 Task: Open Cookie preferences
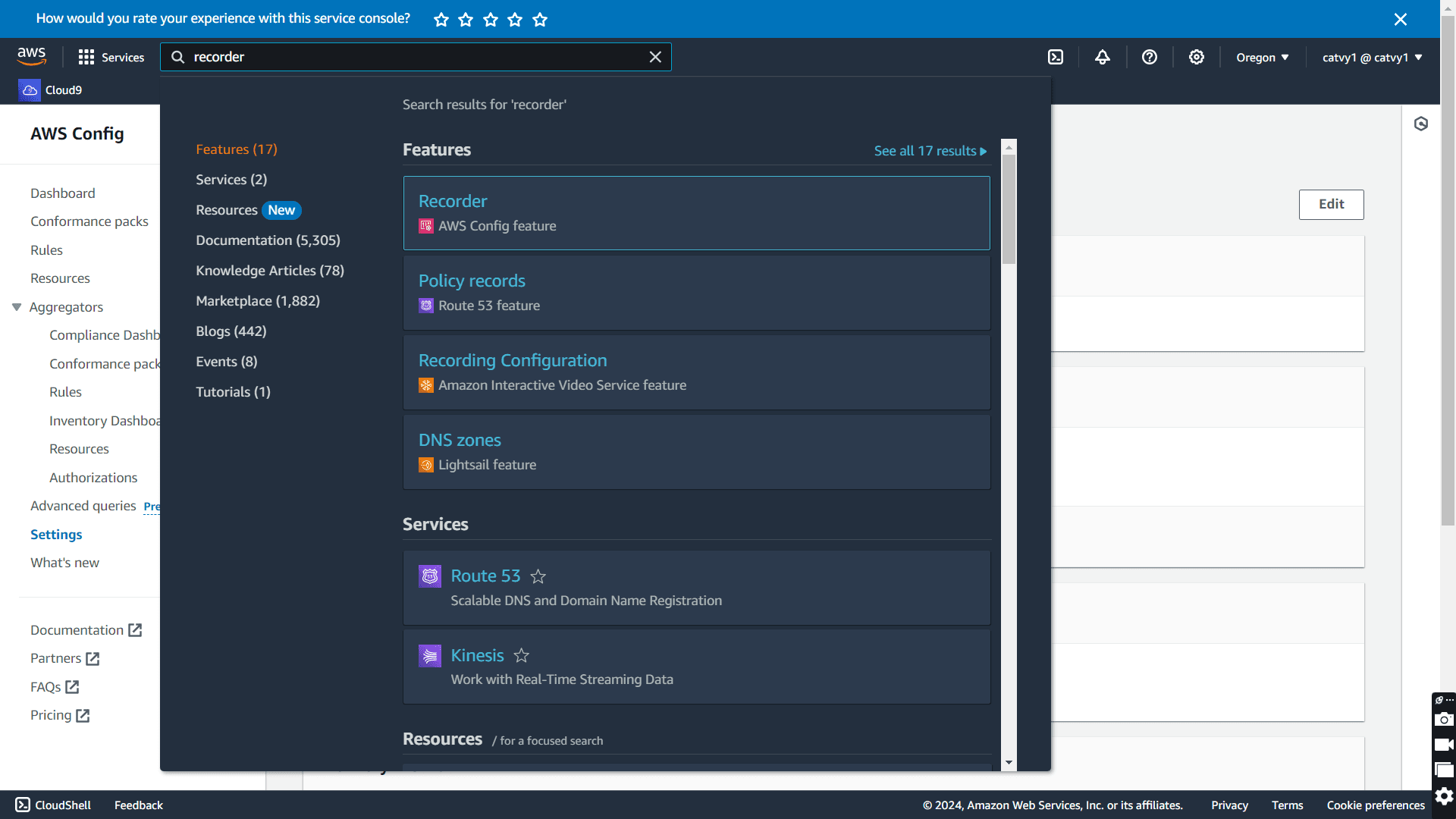1376,805
